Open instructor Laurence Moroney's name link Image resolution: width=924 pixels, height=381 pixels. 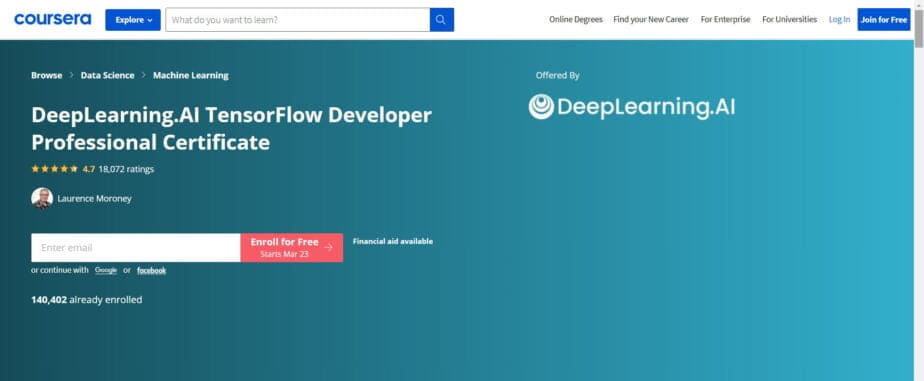94,199
